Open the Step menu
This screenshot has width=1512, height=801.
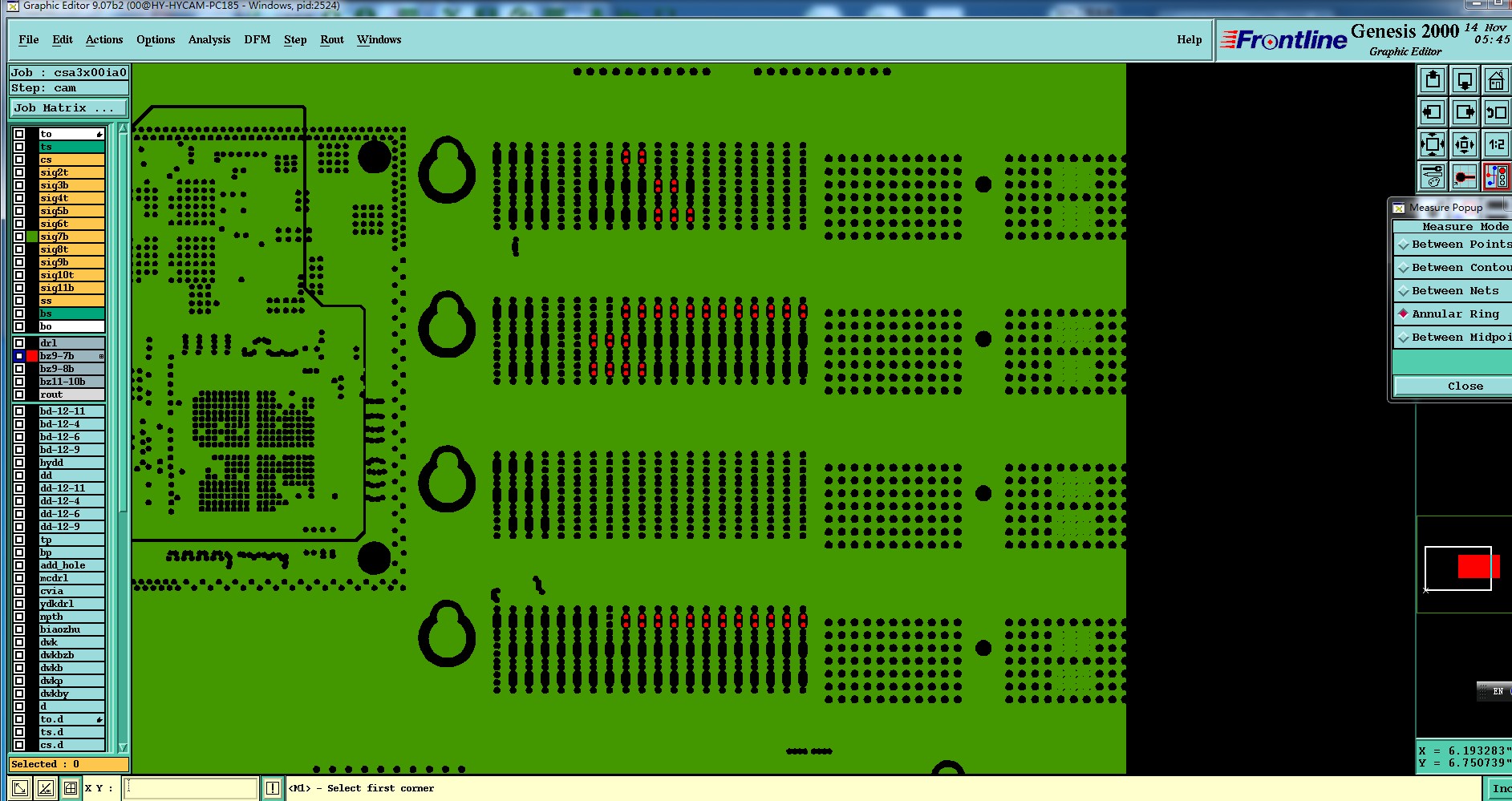[x=295, y=39]
